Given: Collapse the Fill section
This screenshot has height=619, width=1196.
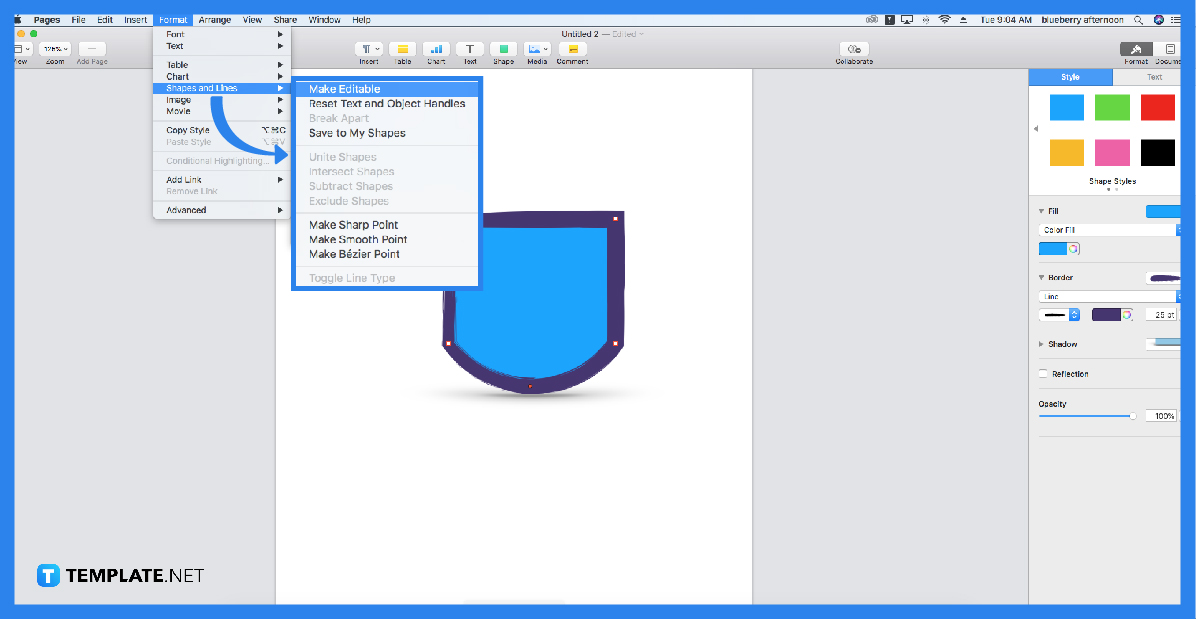Looking at the screenshot, I should 1041,210.
